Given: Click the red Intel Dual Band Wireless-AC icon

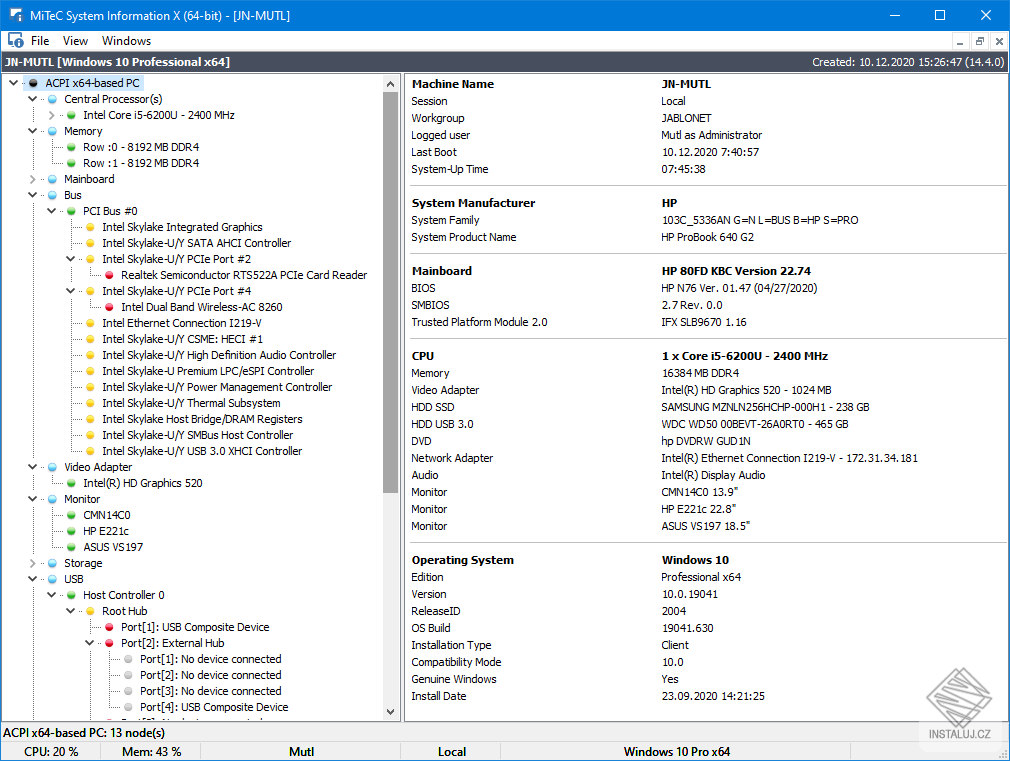Looking at the screenshot, I should point(110,307).
